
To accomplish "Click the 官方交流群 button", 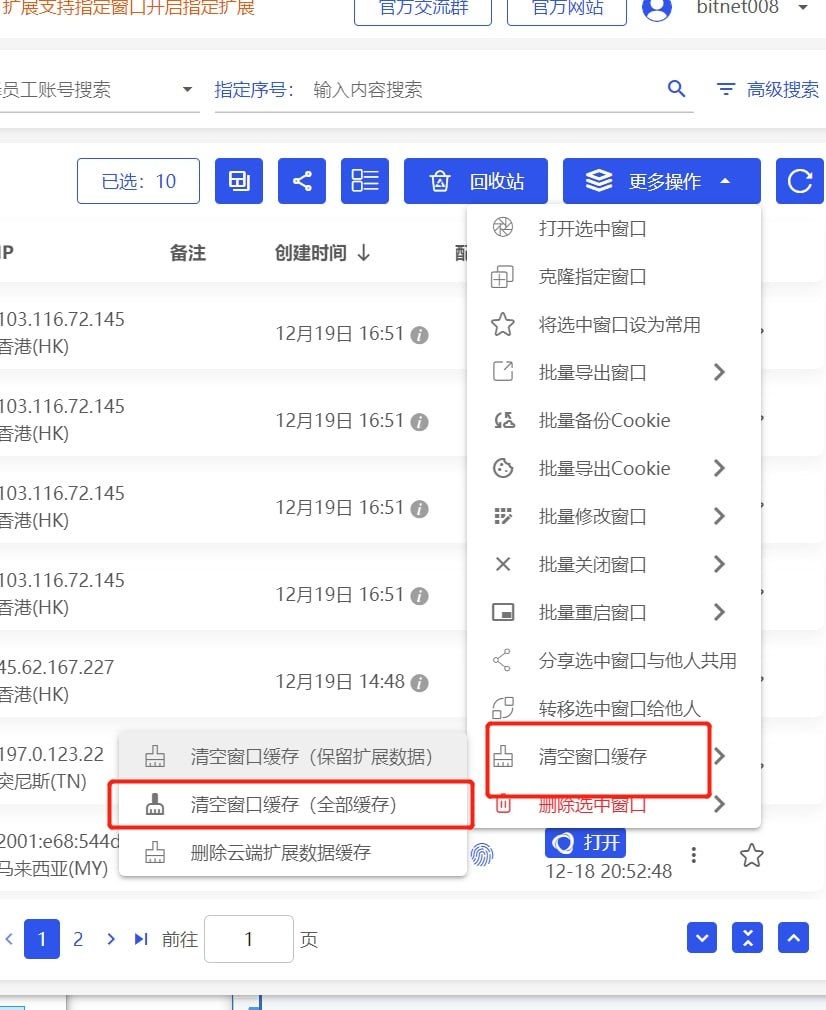I will click(423, 9).
